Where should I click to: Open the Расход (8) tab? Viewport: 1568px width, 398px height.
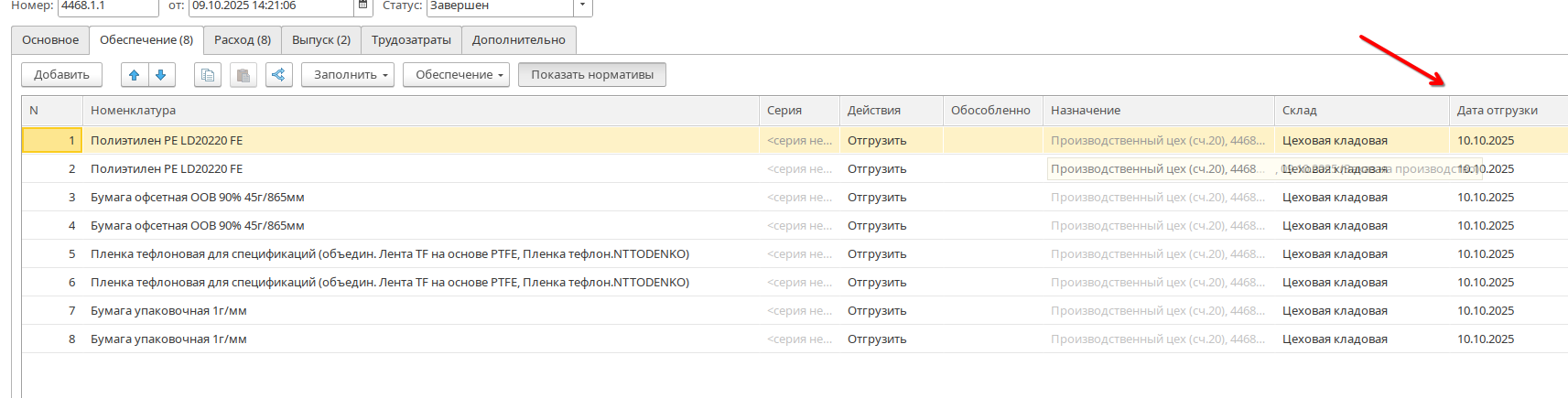click(x=242, y=40)
